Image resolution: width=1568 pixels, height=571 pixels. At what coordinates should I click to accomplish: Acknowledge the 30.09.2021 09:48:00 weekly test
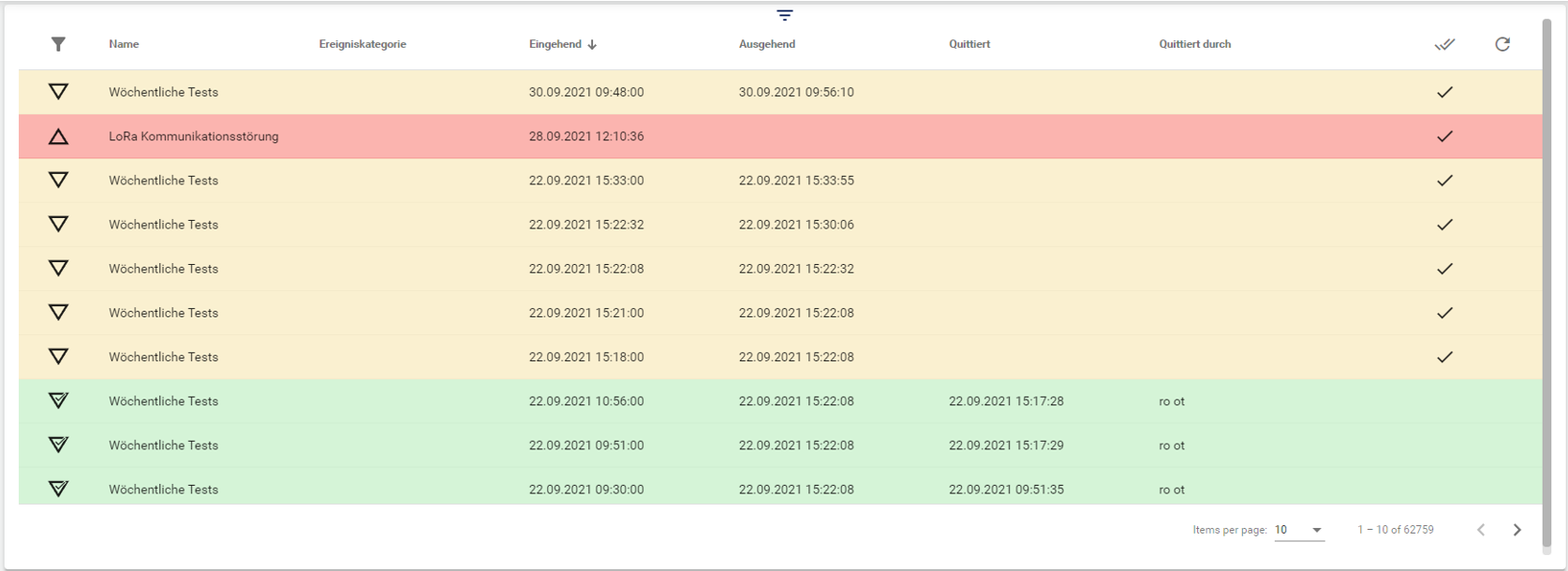(x=1444, y=92)
